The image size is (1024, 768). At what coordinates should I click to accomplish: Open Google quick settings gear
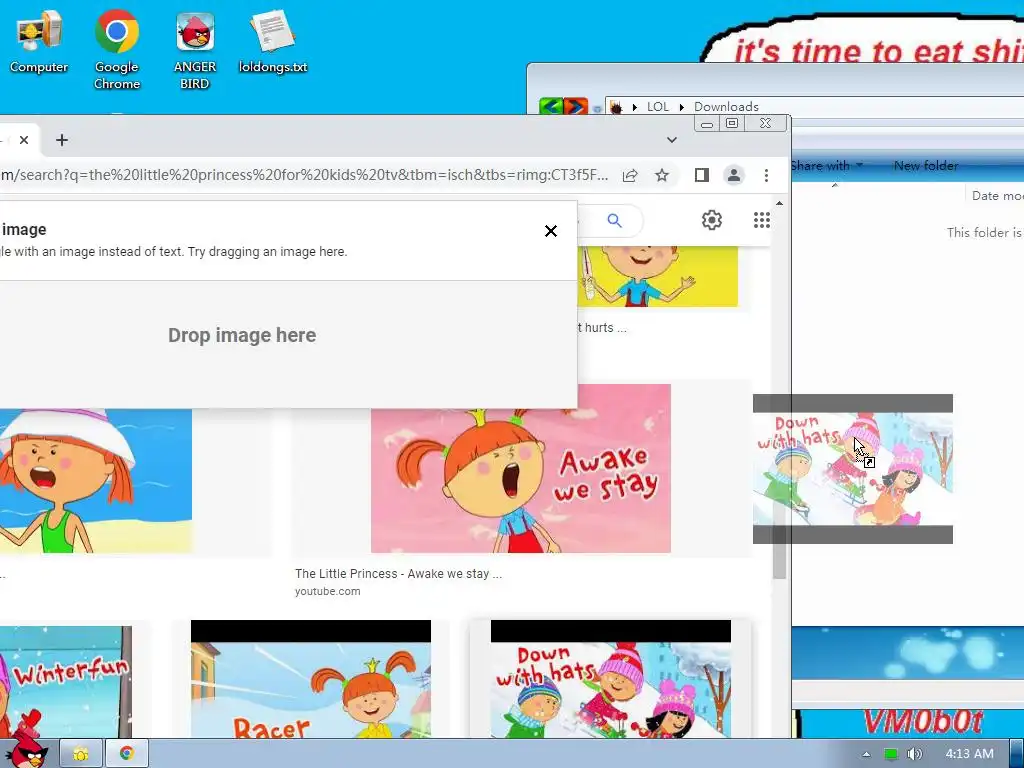point(712,220)
